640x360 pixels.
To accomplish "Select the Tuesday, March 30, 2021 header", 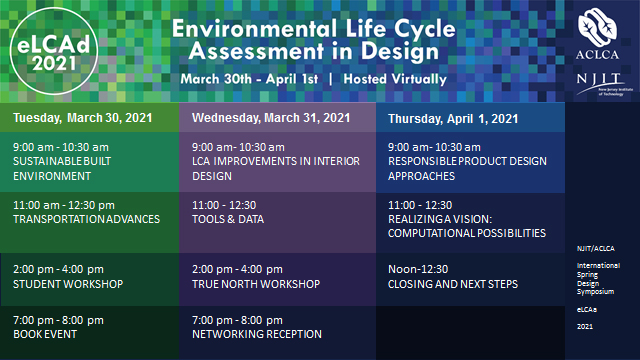I will (89, 118).
